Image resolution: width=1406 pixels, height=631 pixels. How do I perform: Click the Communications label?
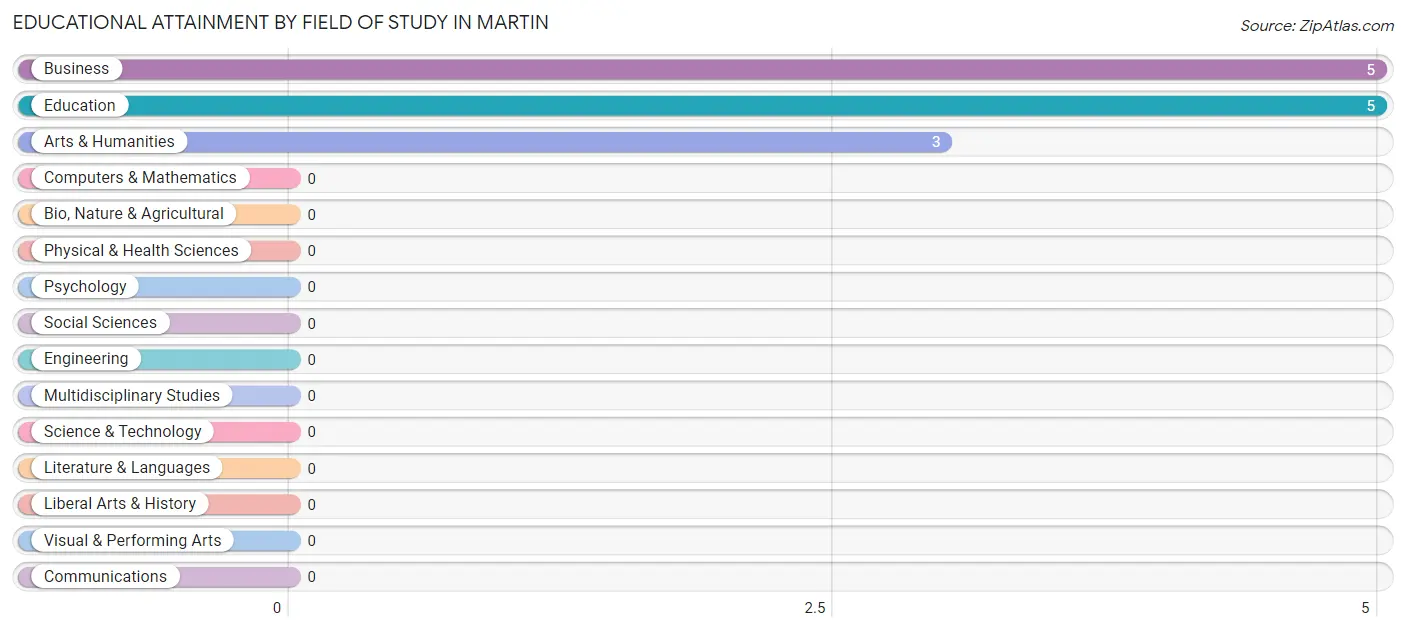[105, 576]
